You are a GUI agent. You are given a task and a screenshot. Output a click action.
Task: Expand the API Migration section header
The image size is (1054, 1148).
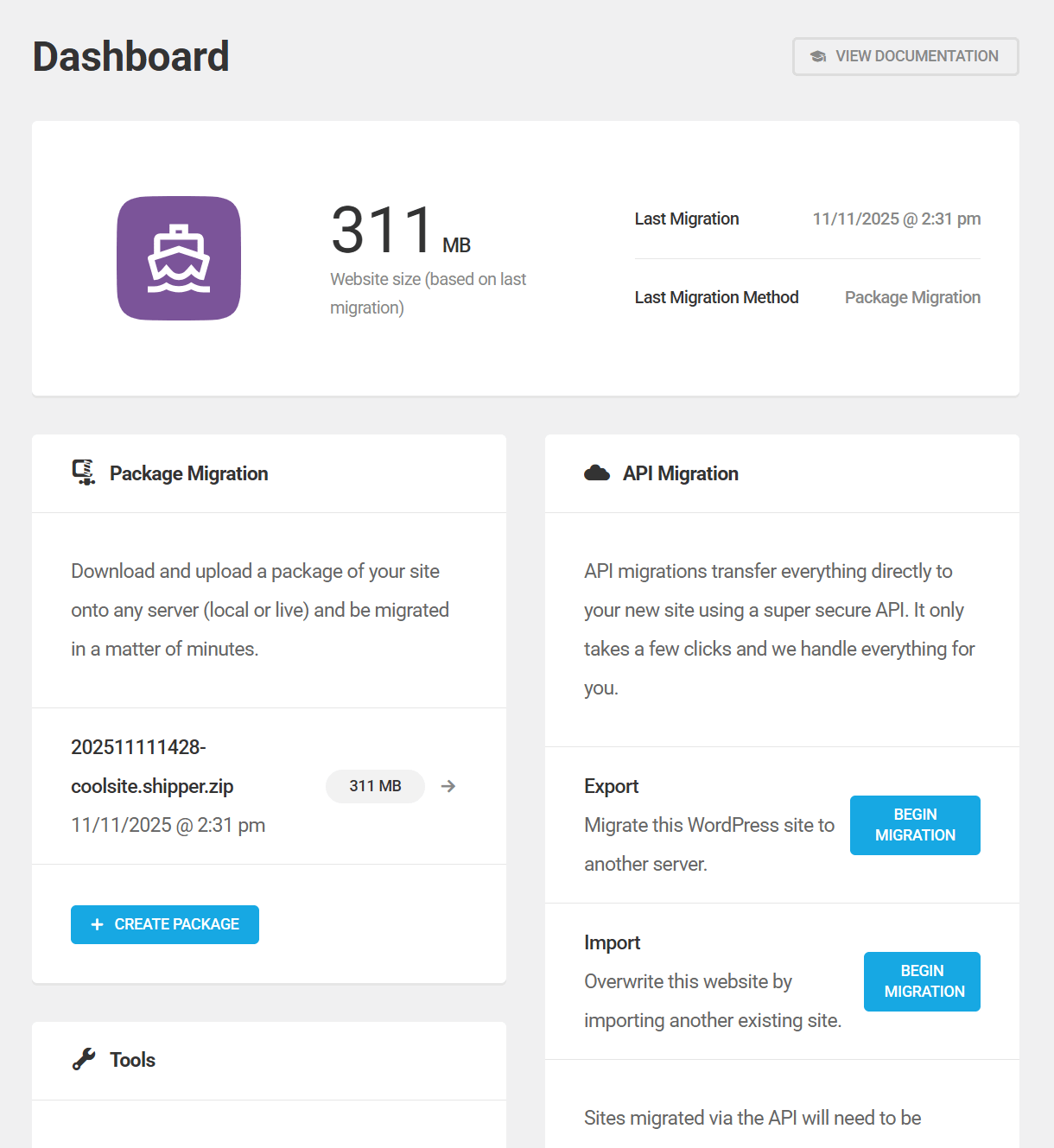pos(681,473)
